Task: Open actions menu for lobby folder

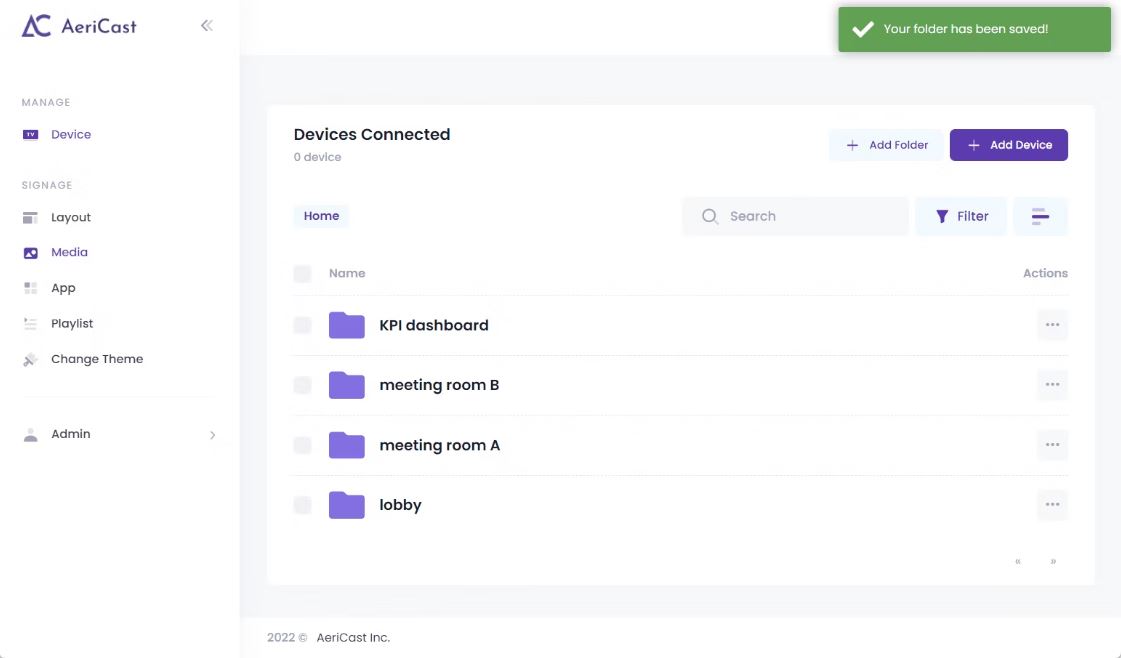Action: click(1052, 505)
